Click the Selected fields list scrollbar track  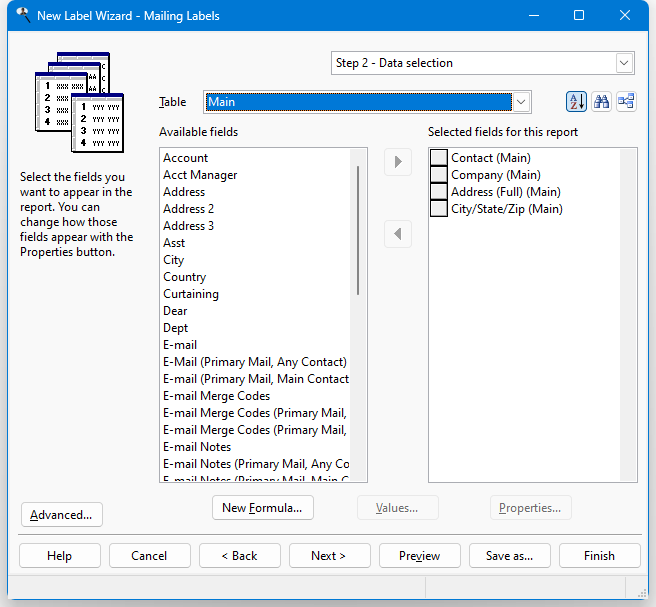(x=628, y=315)
